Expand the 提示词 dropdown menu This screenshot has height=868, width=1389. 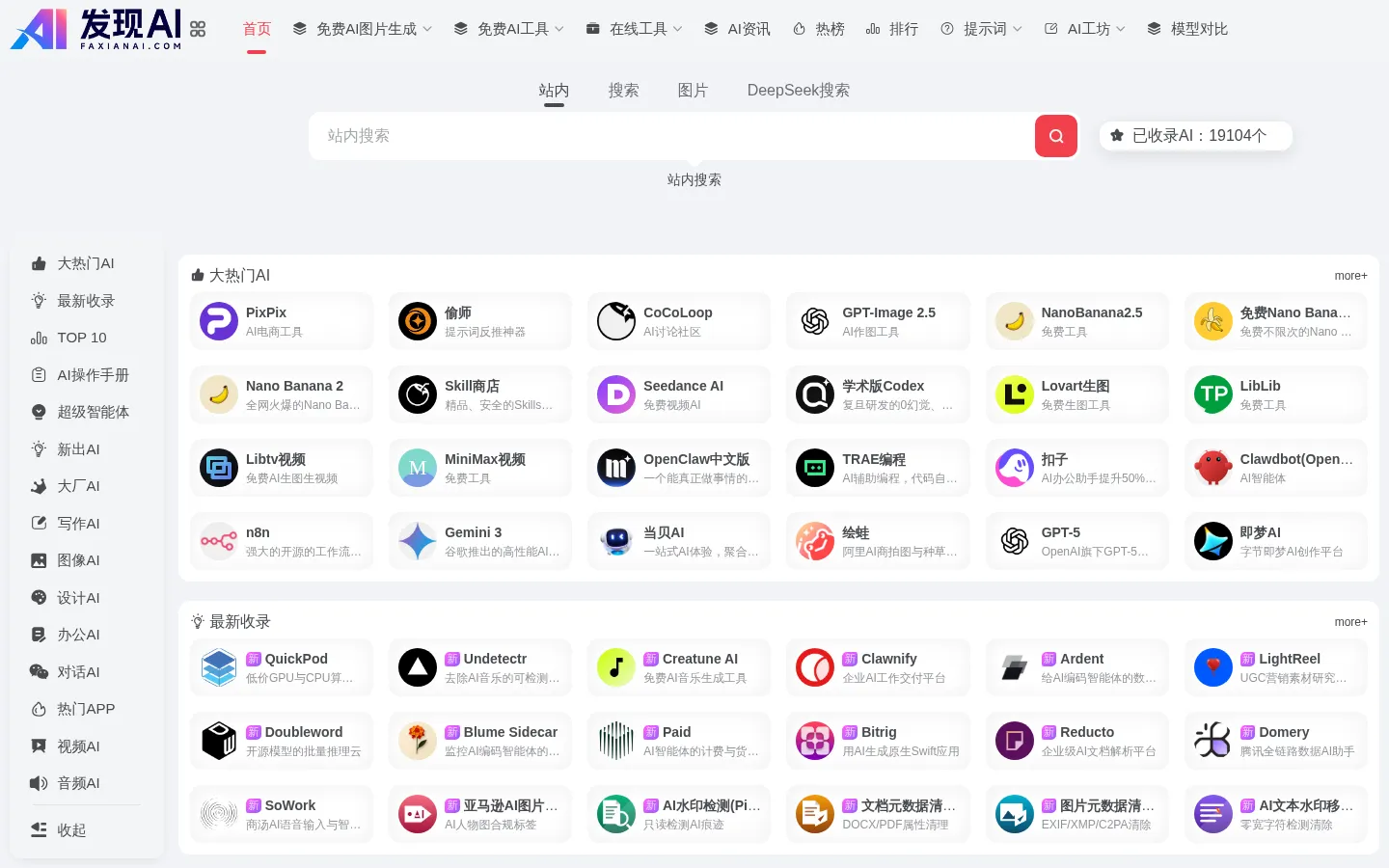(x=982, y=29)
